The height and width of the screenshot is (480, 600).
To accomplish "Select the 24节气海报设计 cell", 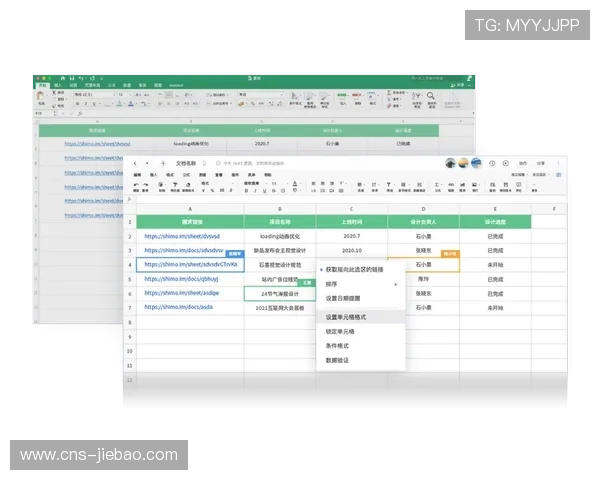I will pos(280,294).
